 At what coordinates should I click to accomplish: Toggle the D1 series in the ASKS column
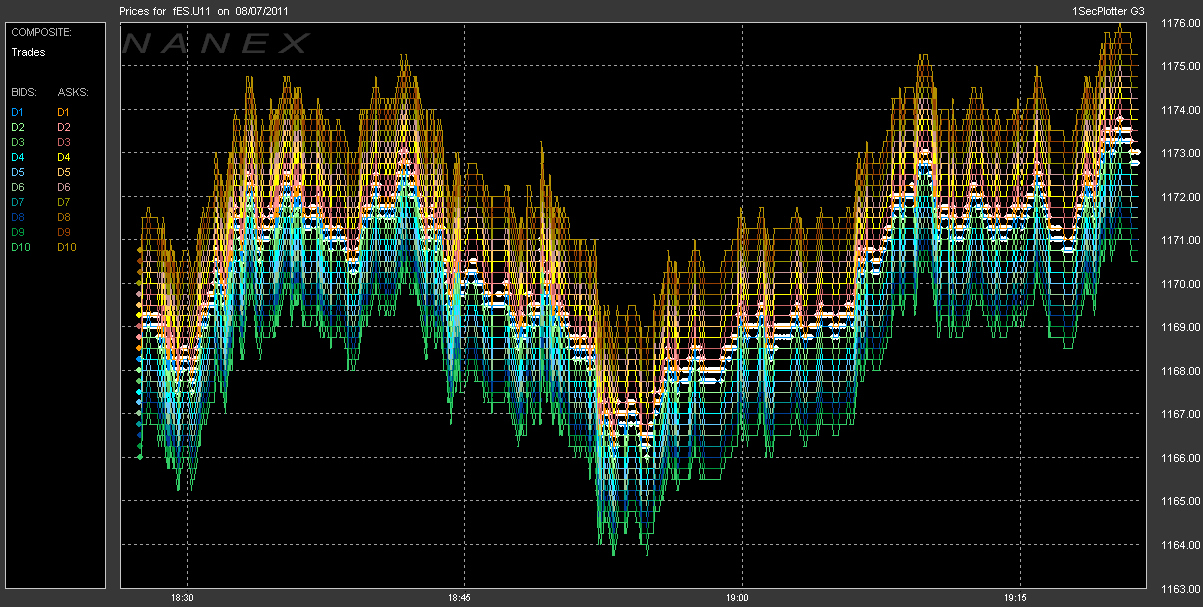pos(64,112)
